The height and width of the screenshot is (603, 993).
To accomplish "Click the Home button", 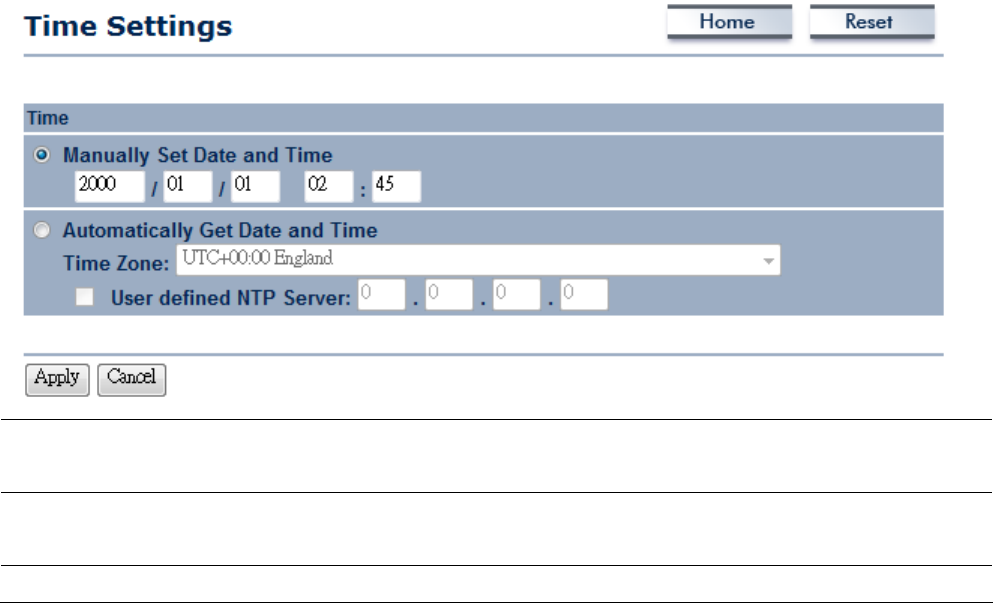I will point(730,22).
